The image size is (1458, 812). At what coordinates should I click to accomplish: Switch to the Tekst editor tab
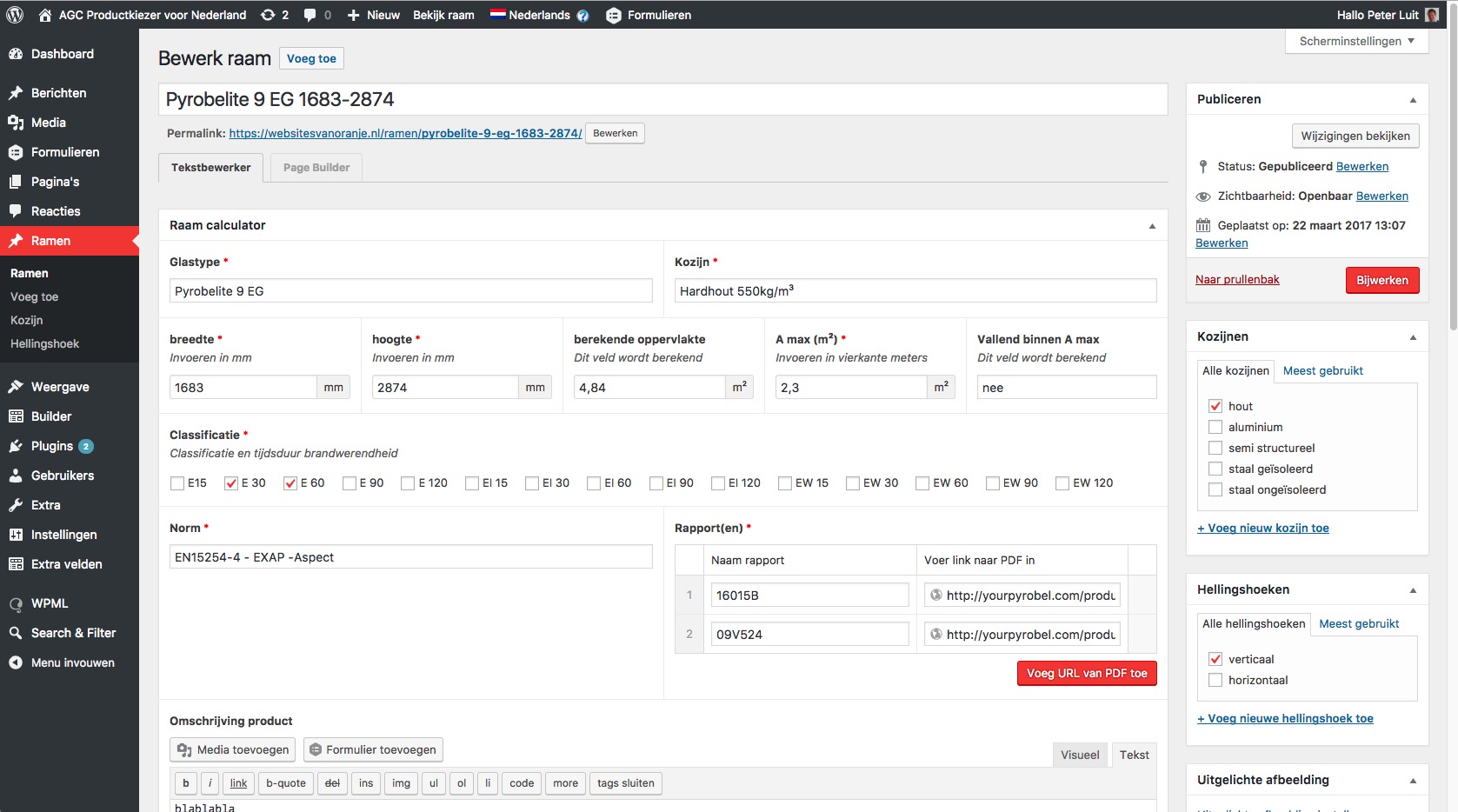pyautogui.click(x=1134, y=755)
